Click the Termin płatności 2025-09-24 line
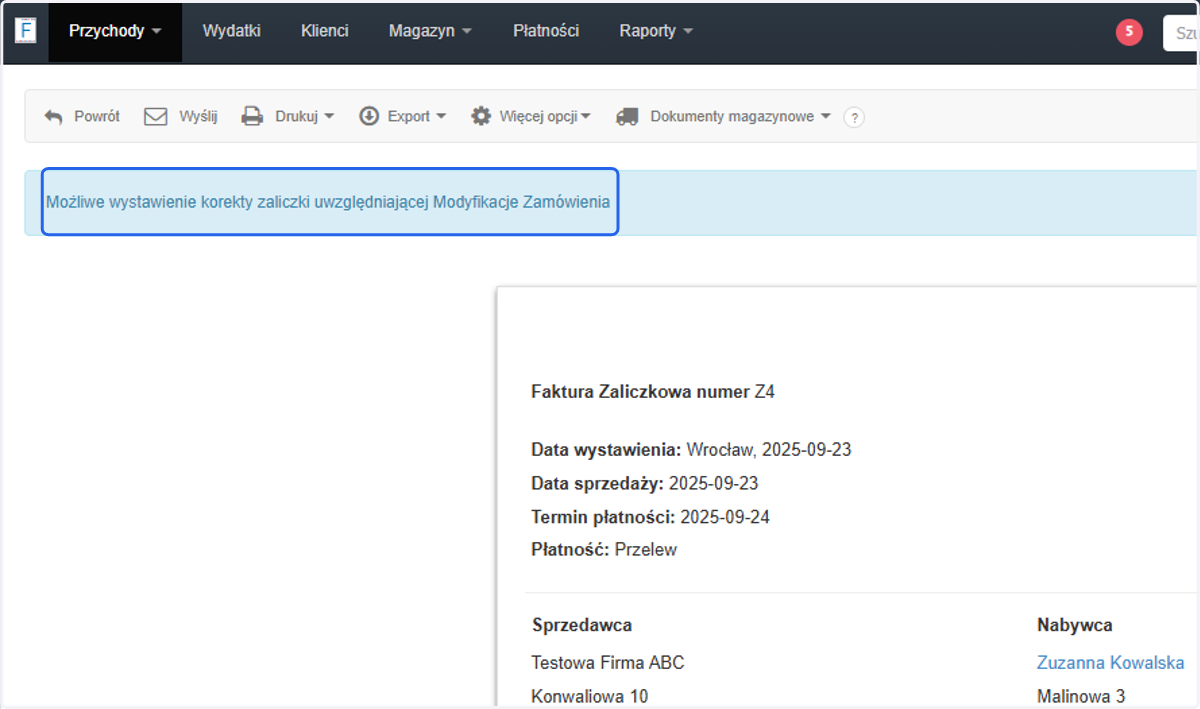1200x709 pixels. tap(650, 517)
